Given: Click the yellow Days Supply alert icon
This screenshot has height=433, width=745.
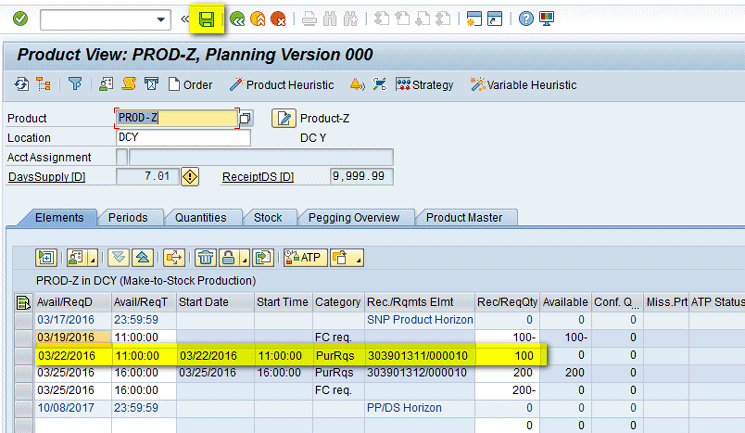Looking at the screenshot, I should click(x=190, y=177).
